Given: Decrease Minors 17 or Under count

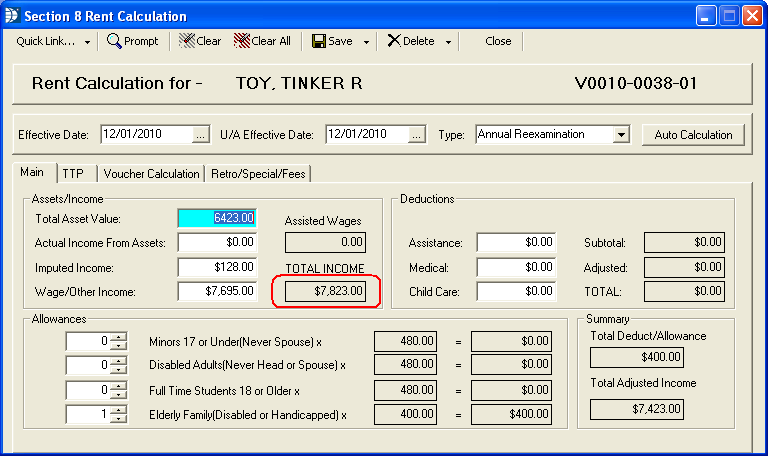Looking at the screenshot, I should [118, 345].
